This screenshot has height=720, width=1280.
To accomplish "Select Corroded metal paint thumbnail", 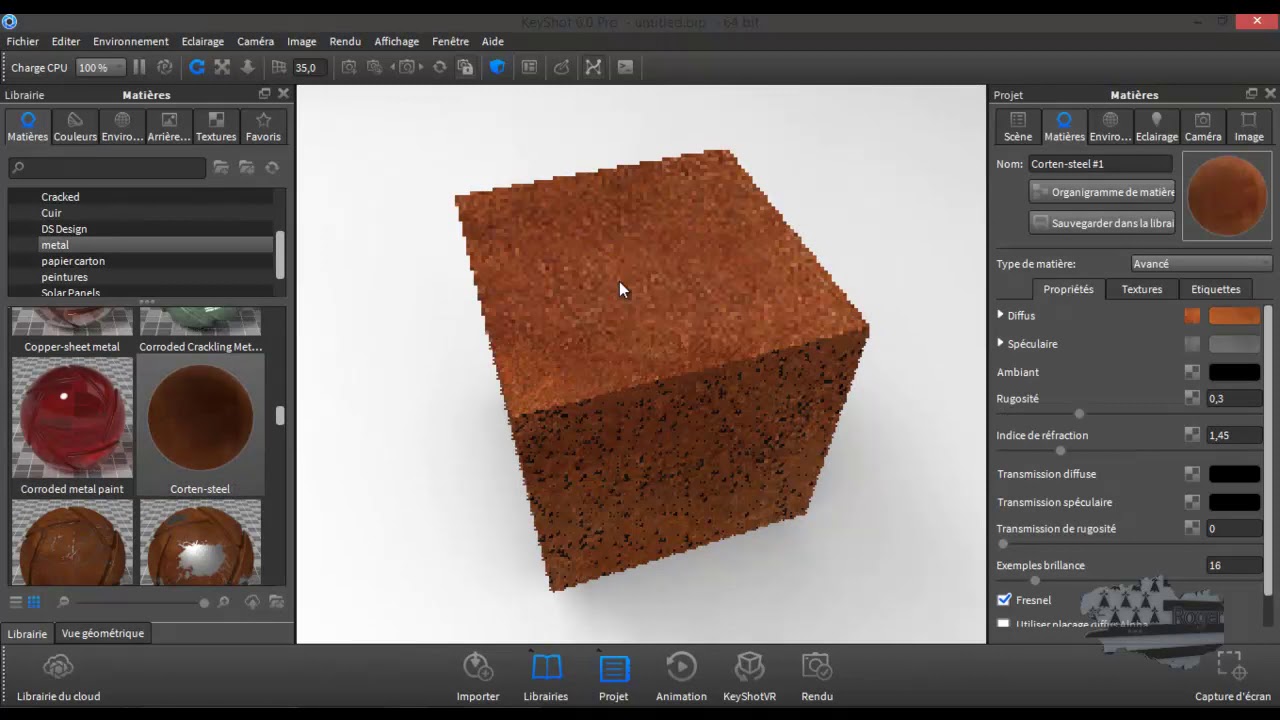I will click(x=72, y=418).
